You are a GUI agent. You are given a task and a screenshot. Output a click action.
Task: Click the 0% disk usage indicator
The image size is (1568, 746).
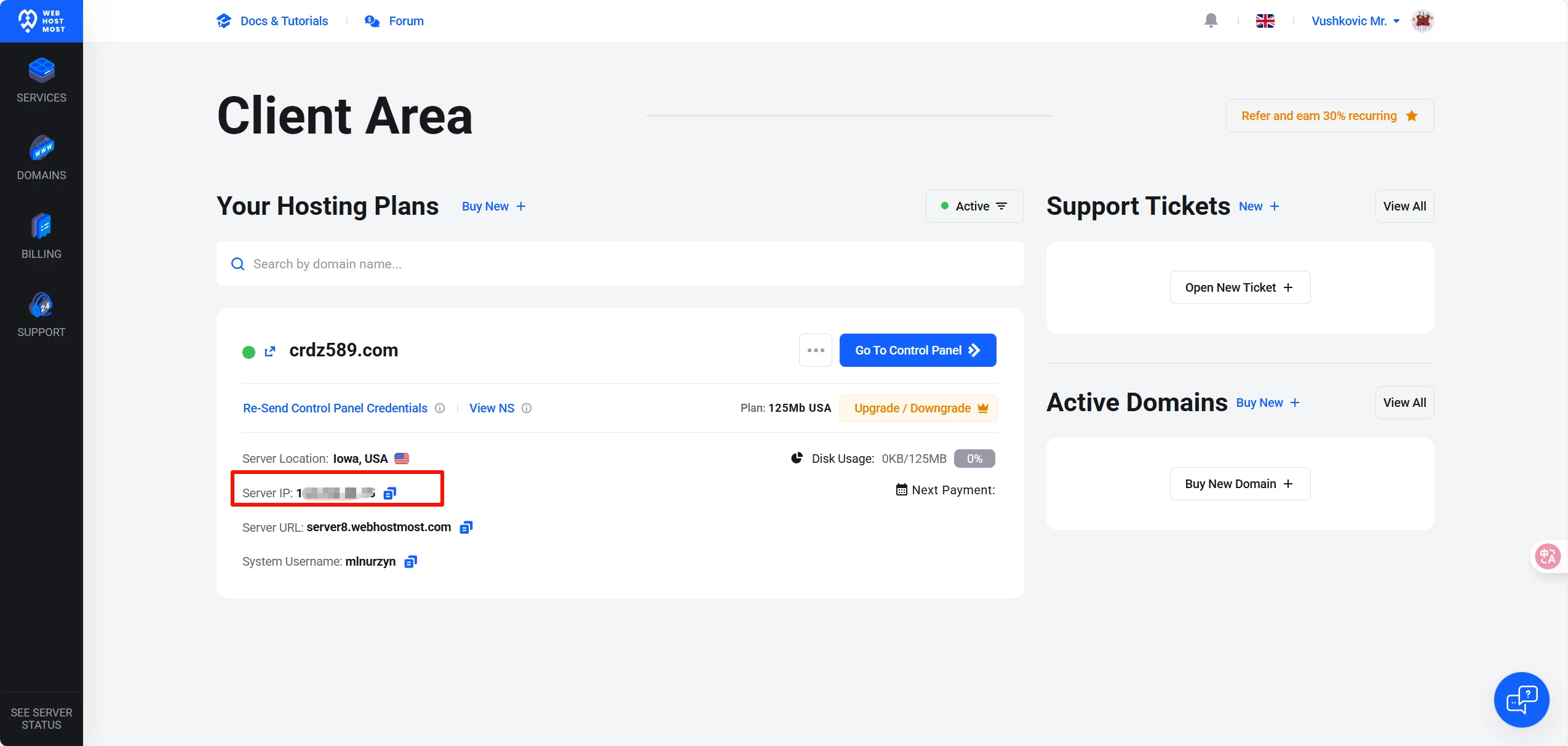[x=974, y=459]
